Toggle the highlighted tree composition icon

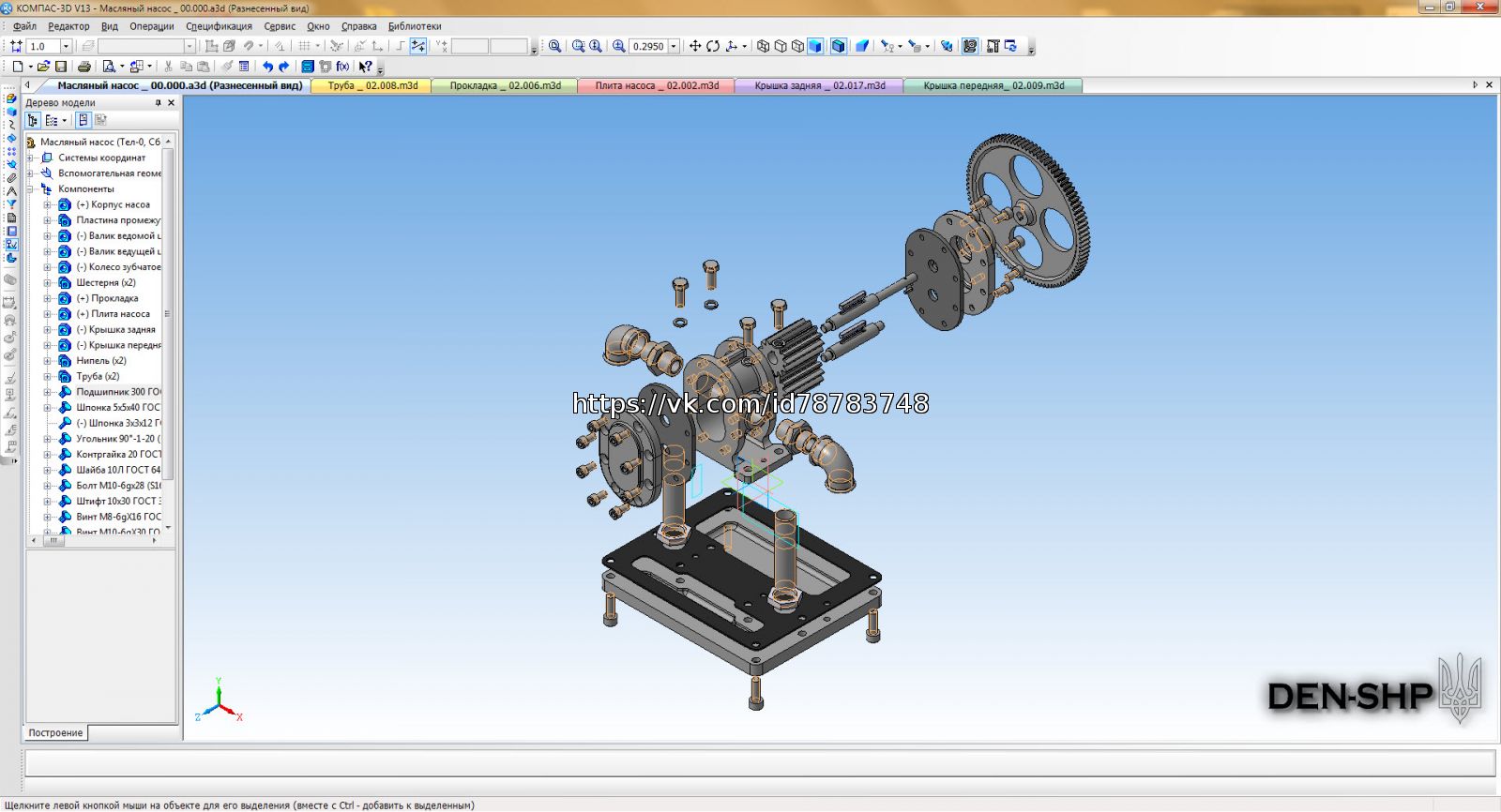(x=83, y=120)
